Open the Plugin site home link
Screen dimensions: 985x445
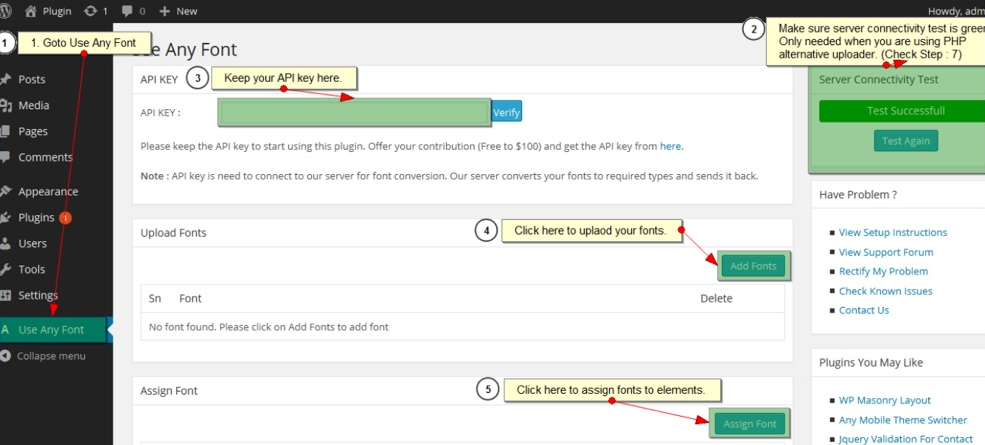click(x=48, y=11)
